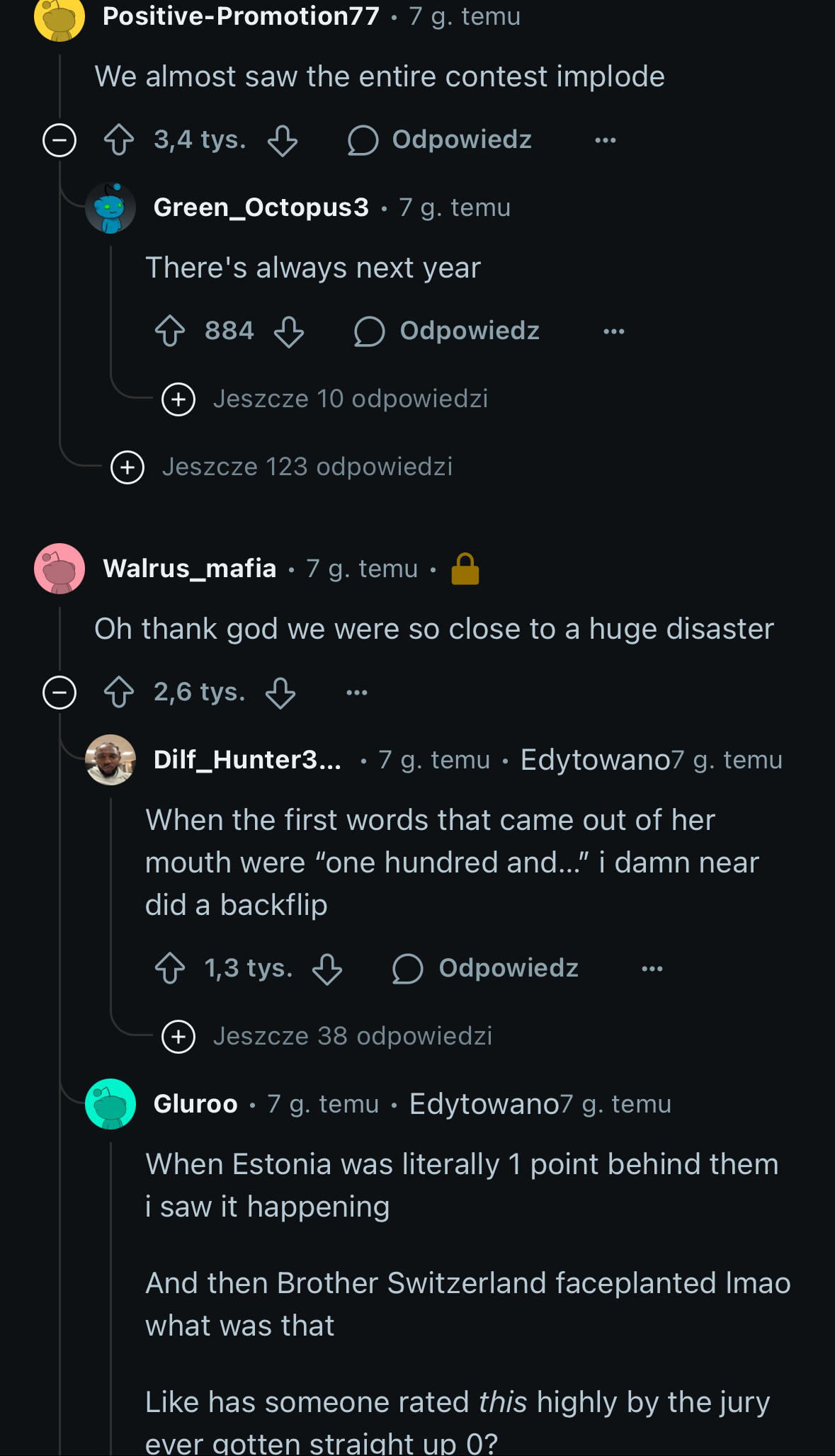Upvote Positive-Promotion77's comment
Screen dimensions: 835x1456
tap(119, 140)
